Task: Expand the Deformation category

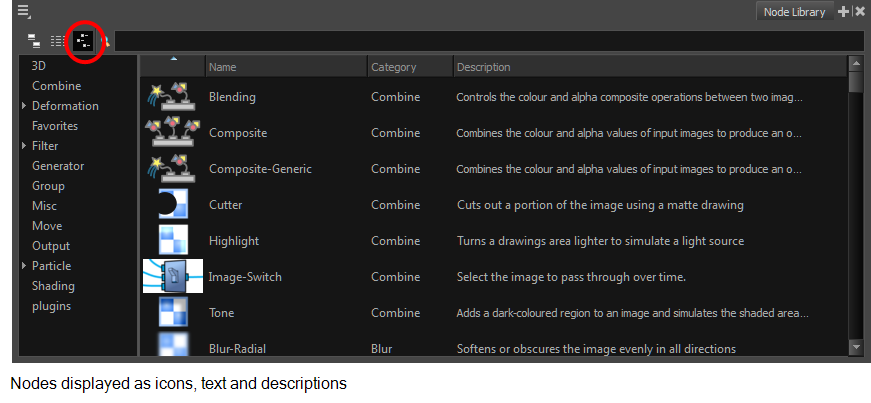Action: pos(24,106)
